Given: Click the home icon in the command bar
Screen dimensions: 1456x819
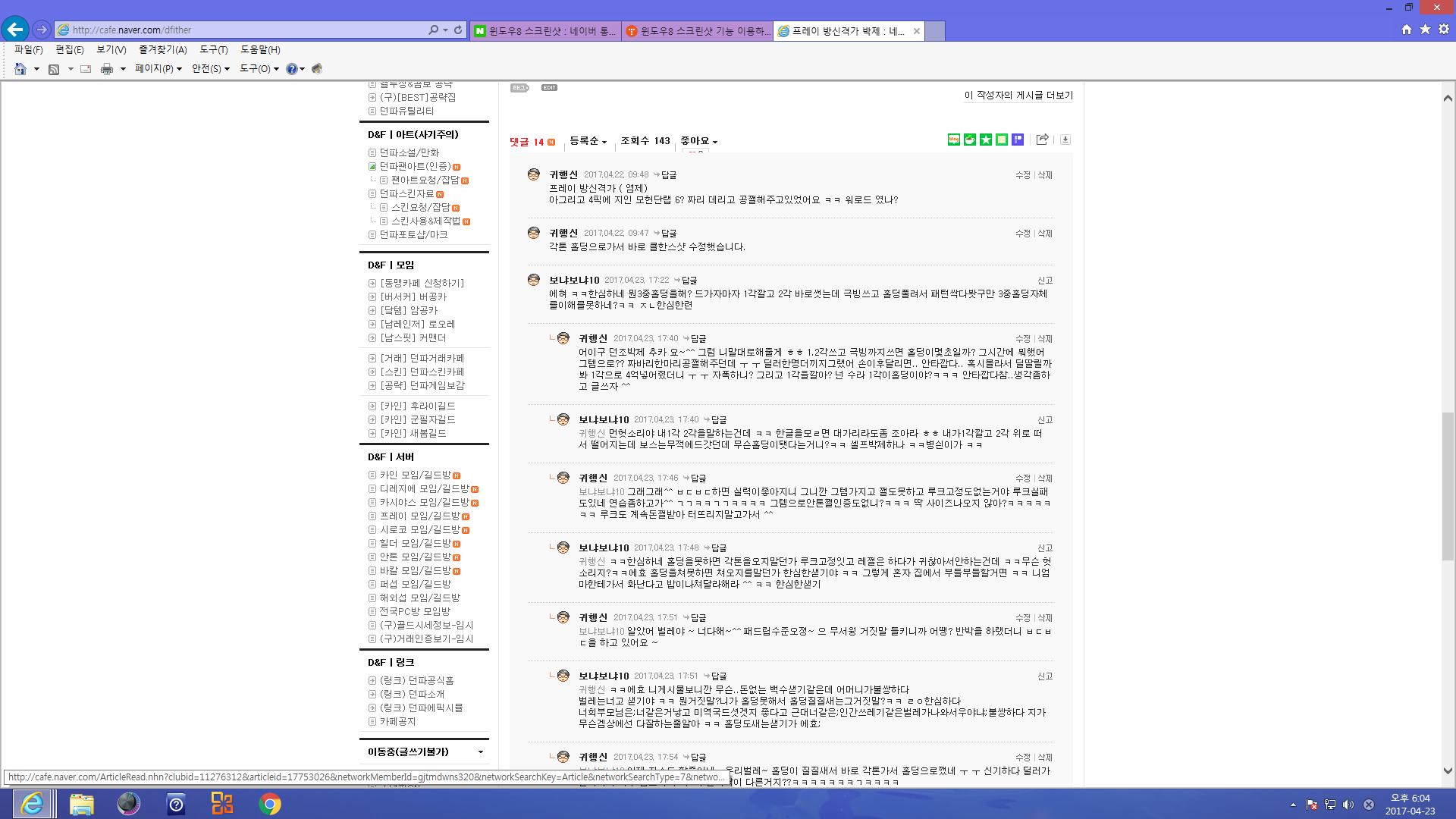Looking at the screenshot, I should click(20, 69).
